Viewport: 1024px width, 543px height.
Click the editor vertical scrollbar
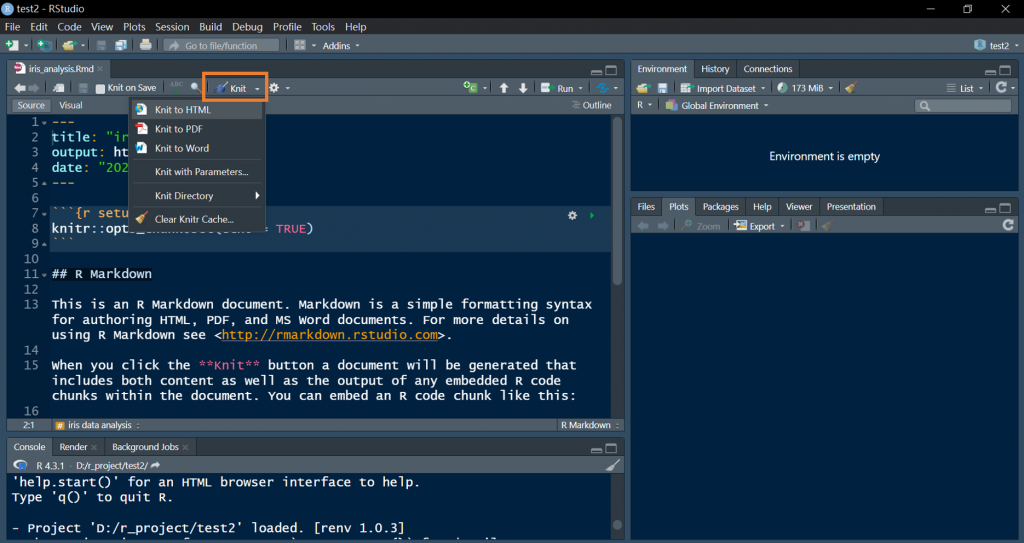pos(616,203)
